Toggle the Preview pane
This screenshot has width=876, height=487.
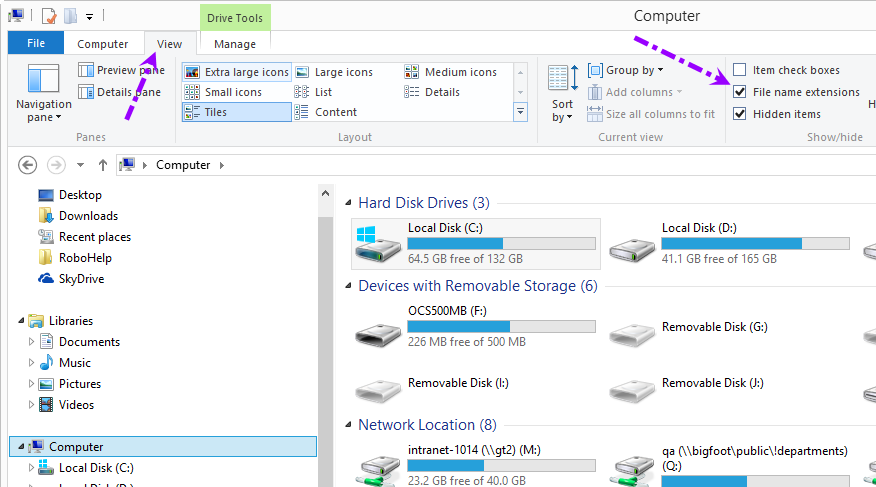coord(121,70)
